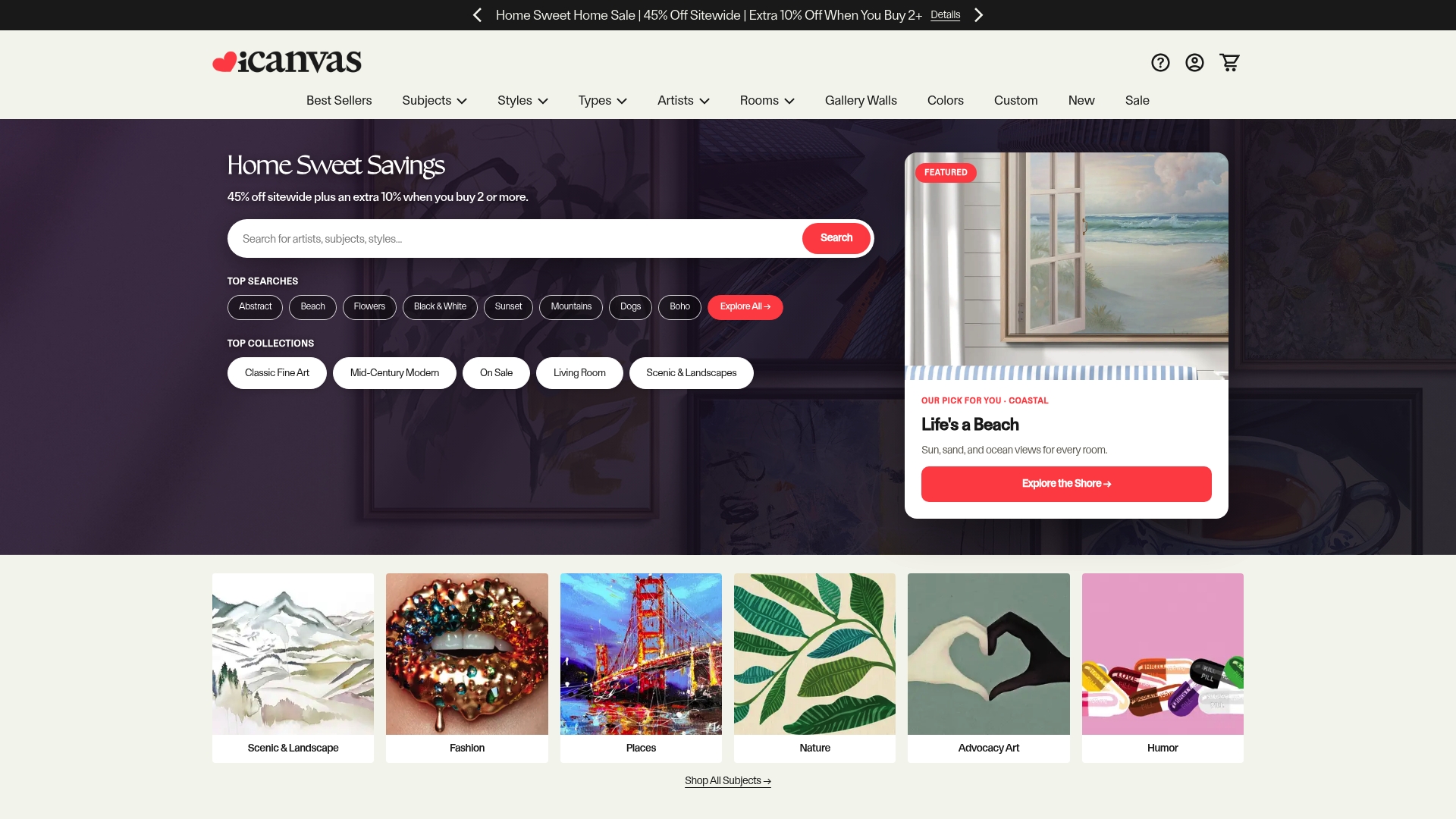
Task: Expand the Subjects menu
Action: [x=435, y=101]
